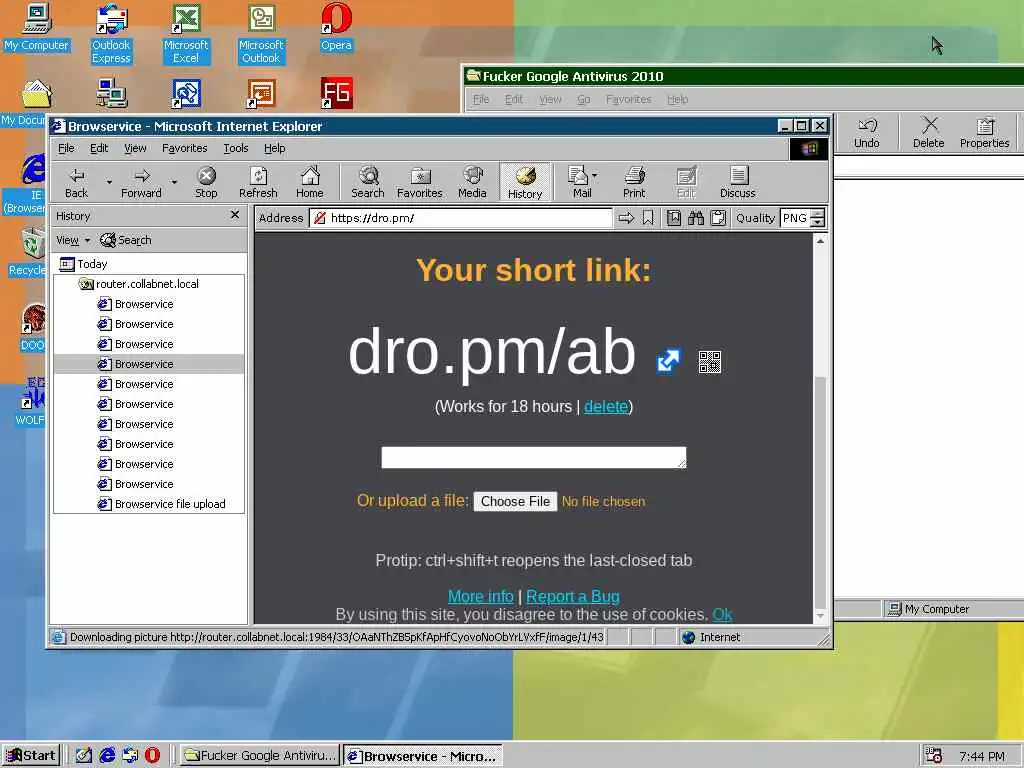
Task: Click the Stop toolbar button
Action: click(x=206, y=182)
